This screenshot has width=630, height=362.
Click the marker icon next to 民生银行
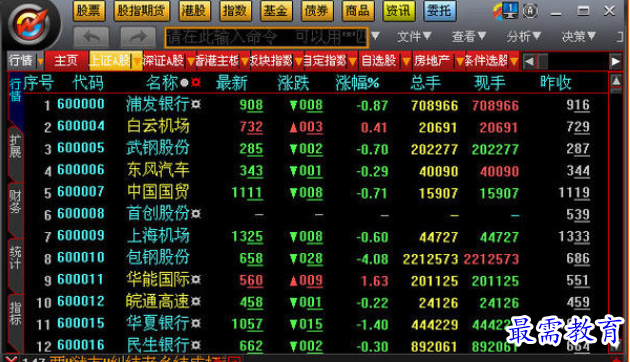(x=196, y=345)
